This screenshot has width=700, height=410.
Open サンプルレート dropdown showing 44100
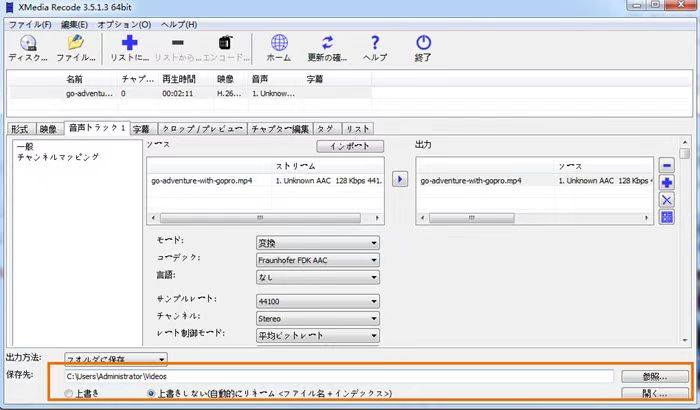point(318,301)
